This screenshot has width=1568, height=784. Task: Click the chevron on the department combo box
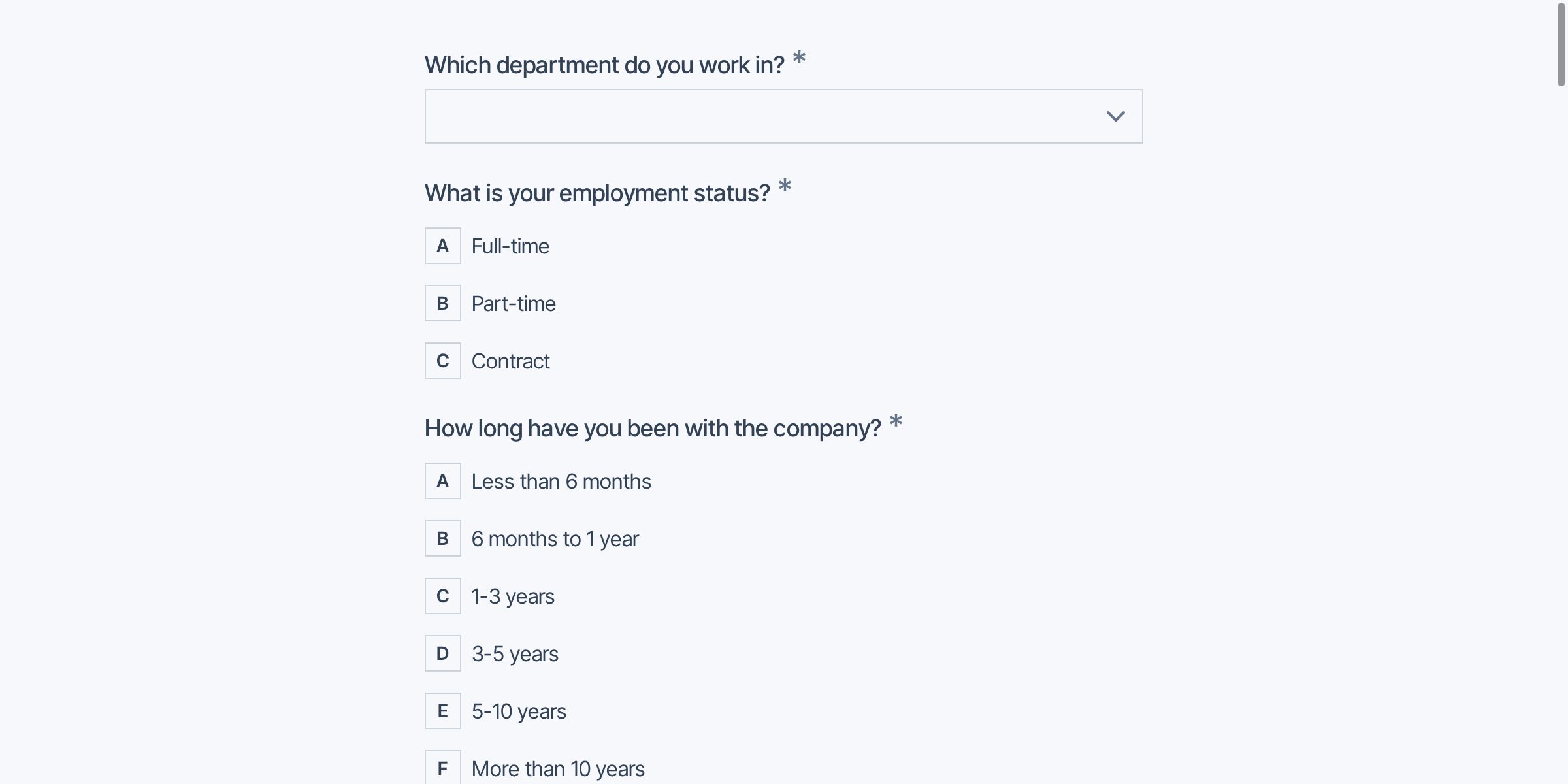[x=1116, y=116]
